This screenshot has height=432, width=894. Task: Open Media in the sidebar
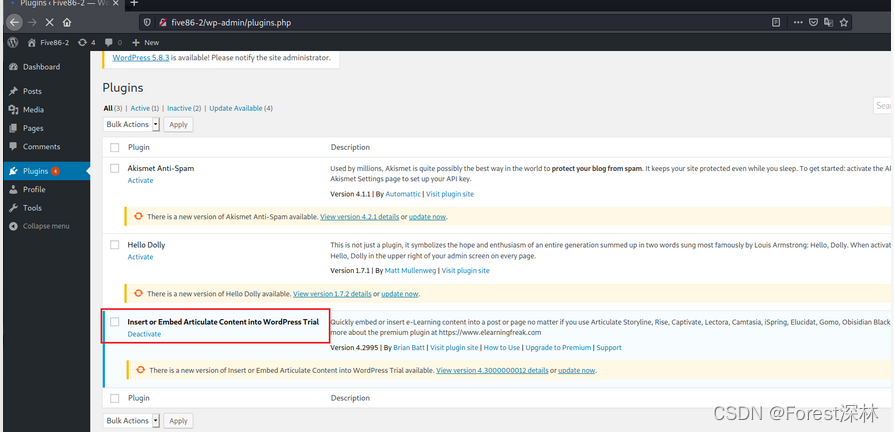[33, 109]
